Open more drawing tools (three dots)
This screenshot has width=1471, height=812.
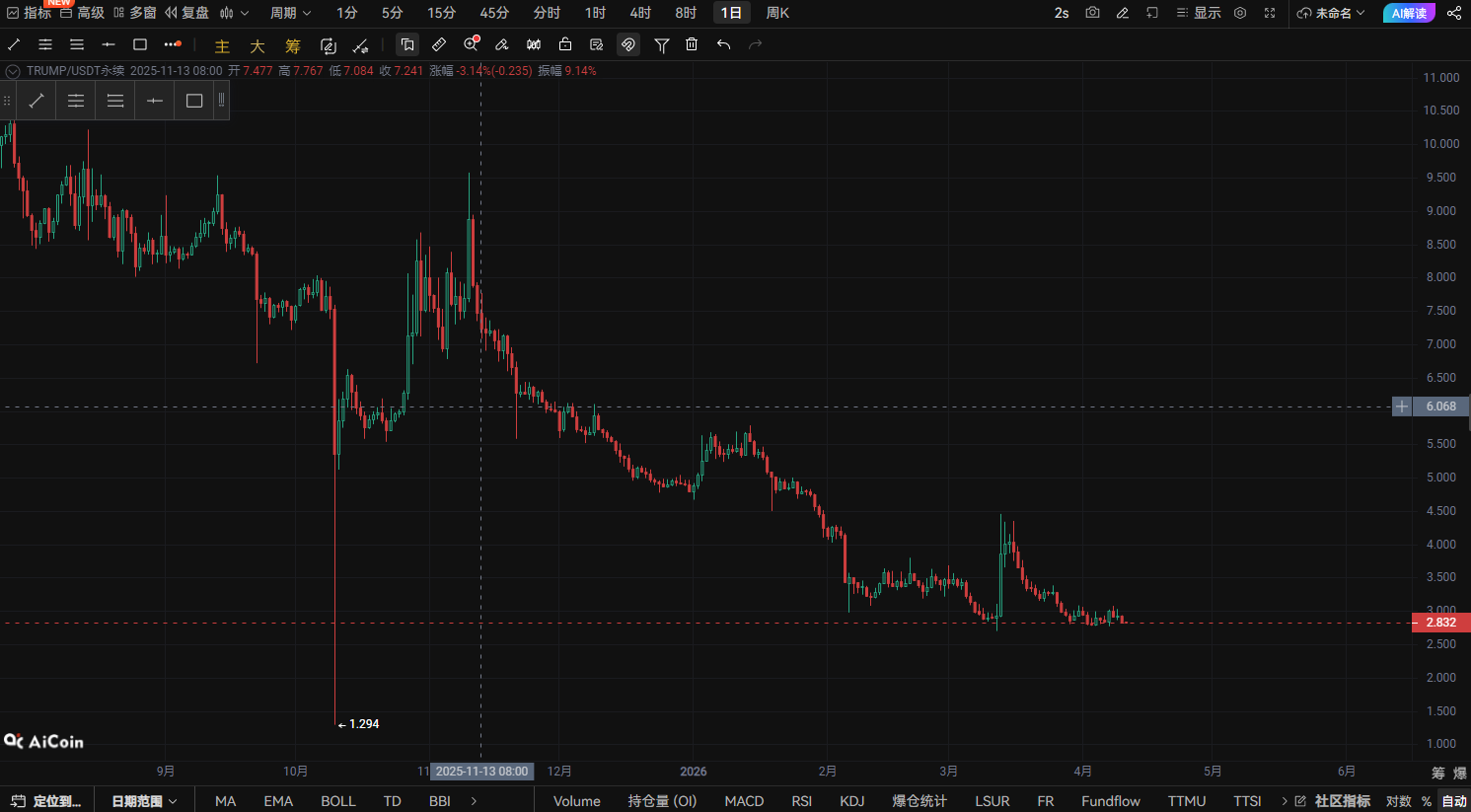[173, 44]
